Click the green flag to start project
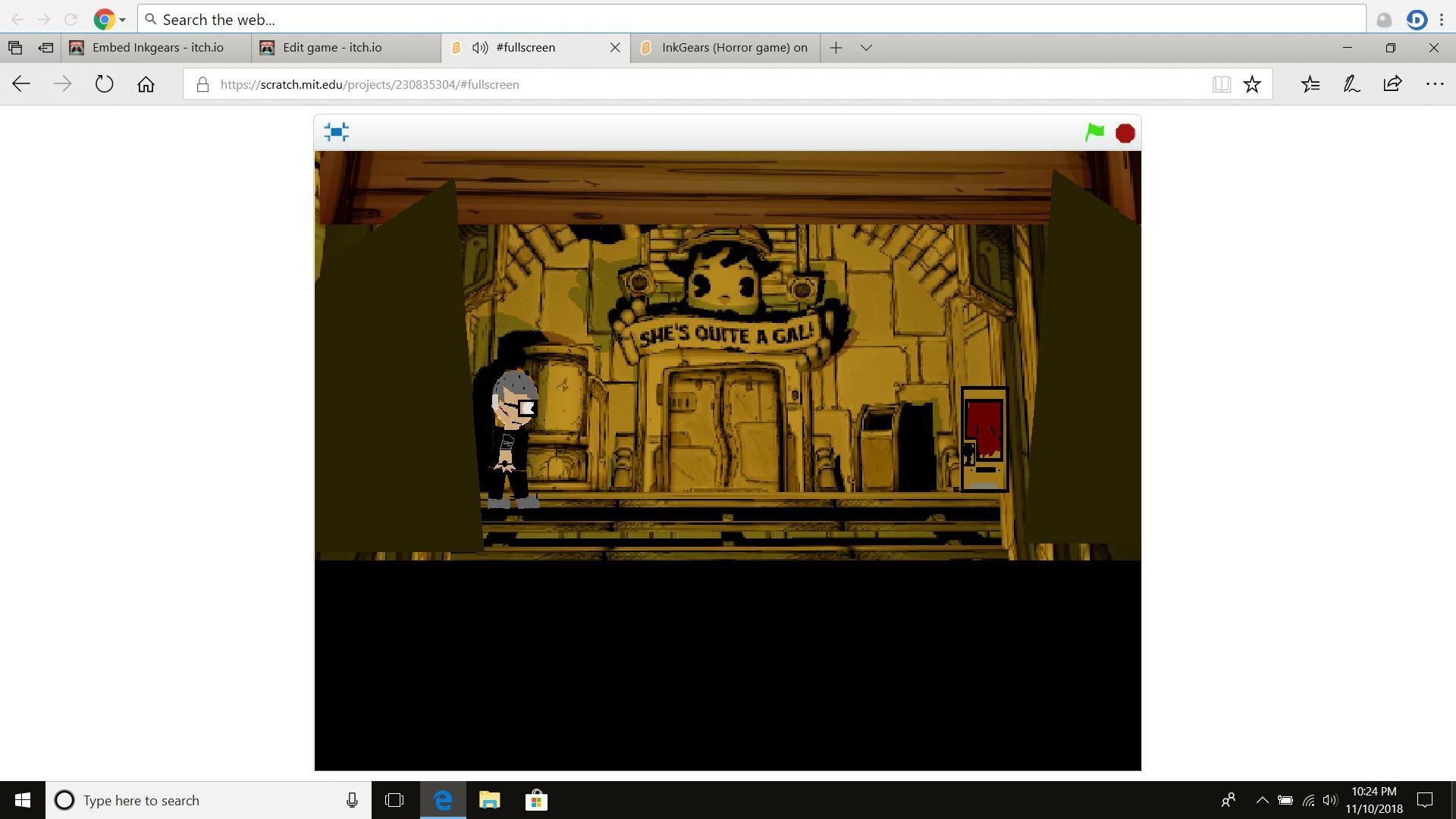 (x=1094, y=133)
